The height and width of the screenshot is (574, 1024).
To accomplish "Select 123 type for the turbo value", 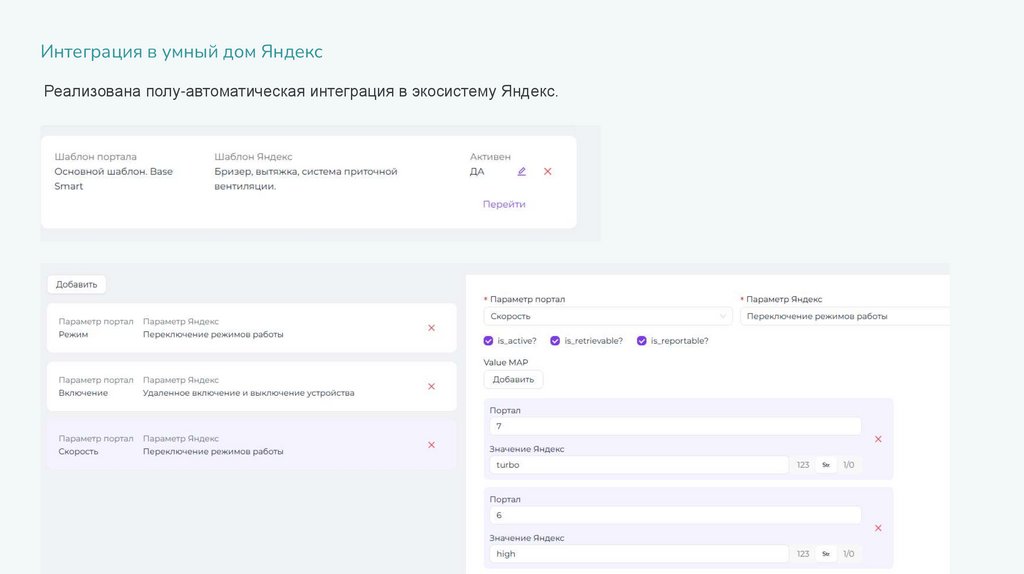I will pyautogui.click(x=803, y=465).
